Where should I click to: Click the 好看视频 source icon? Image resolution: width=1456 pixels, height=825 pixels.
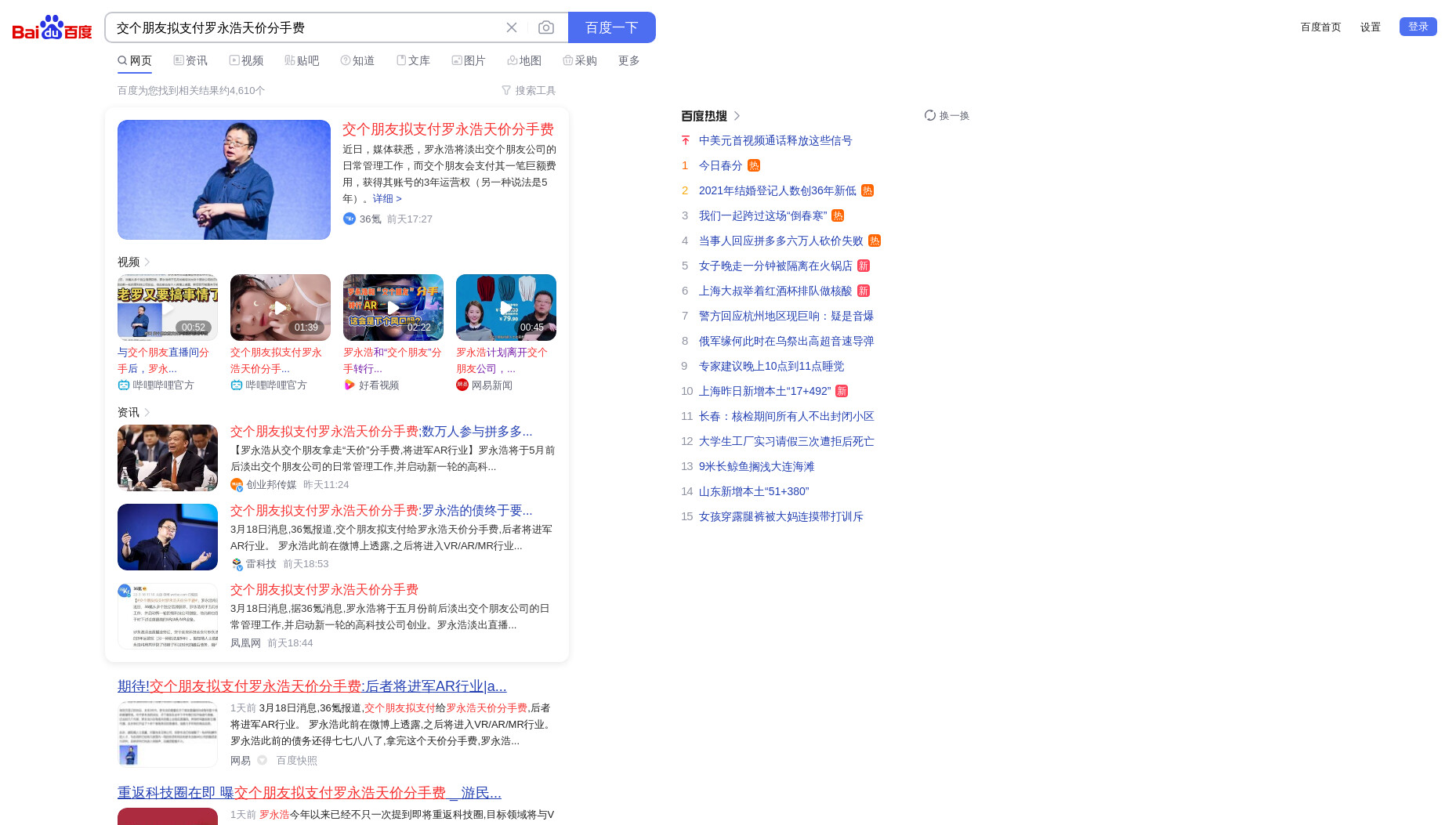pyautogui.click(x=350, y=385)
